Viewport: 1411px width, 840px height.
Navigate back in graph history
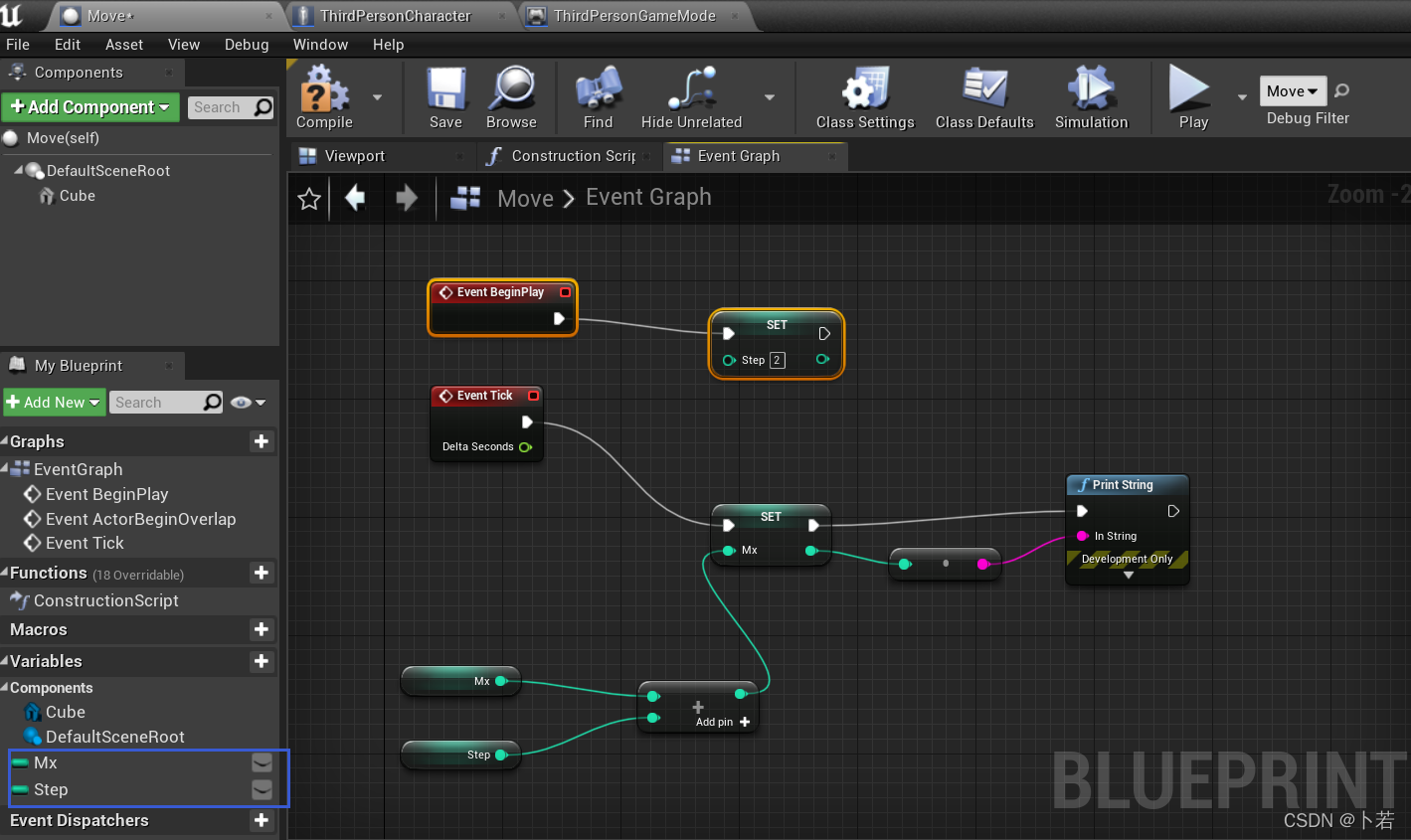pyautogui.click(x=354, y=198)
